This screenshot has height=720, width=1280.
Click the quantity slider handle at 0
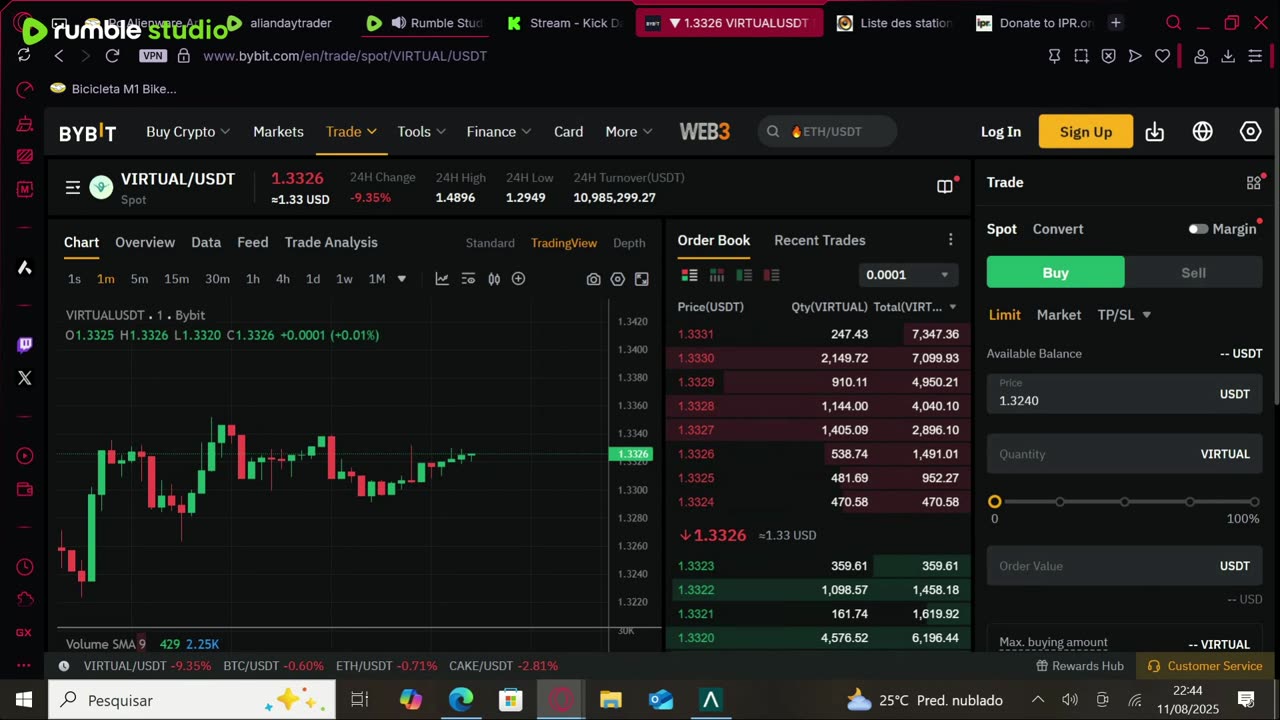tap(994, 502)
